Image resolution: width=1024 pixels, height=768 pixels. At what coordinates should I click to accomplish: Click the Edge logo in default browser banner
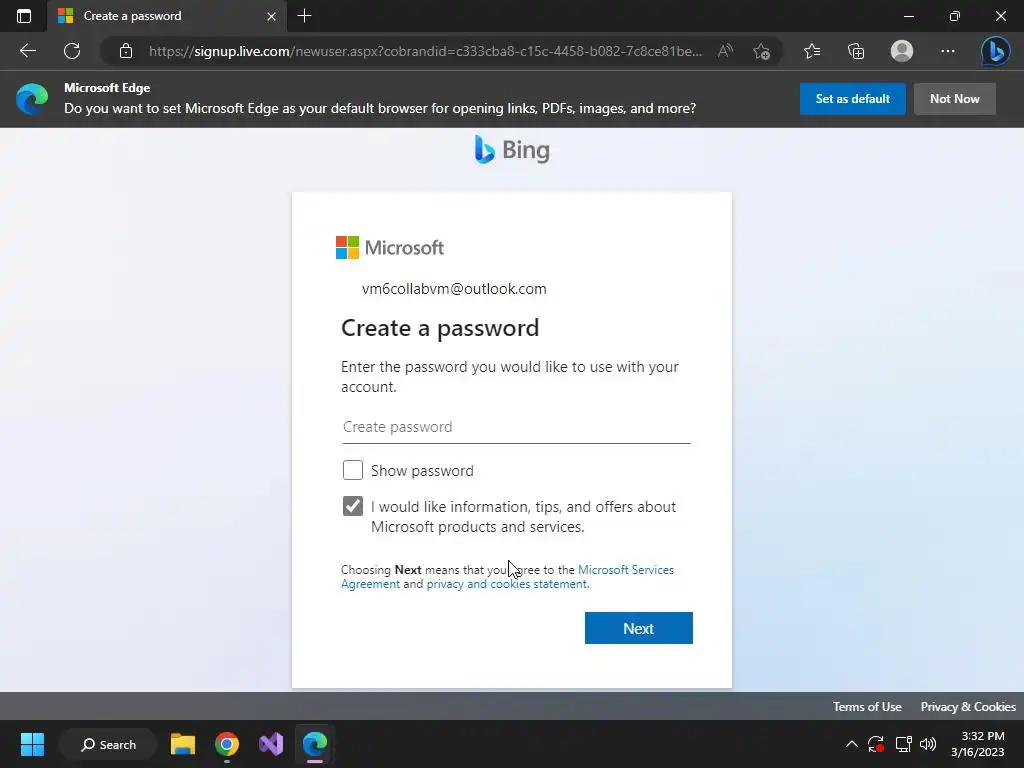pos(32,99)
